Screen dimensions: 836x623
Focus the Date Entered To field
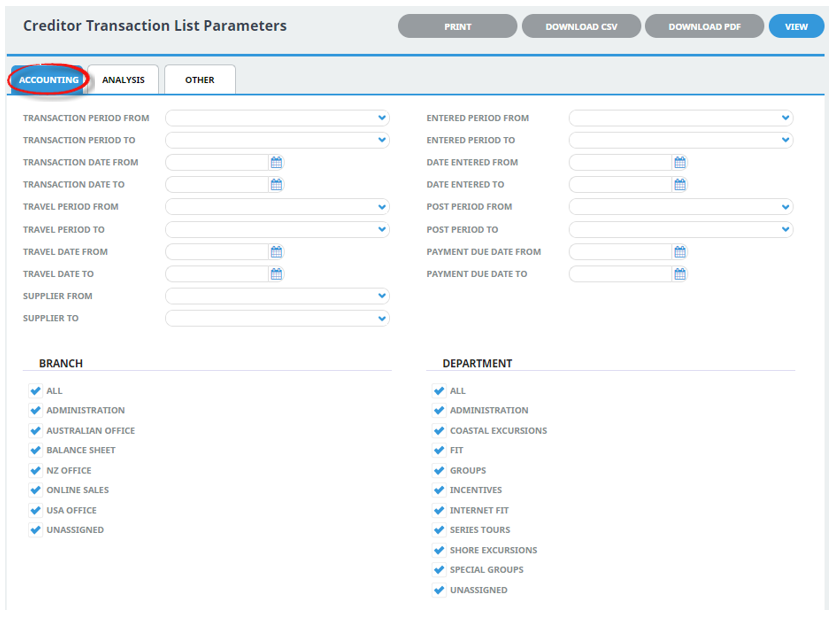(620, 185)
